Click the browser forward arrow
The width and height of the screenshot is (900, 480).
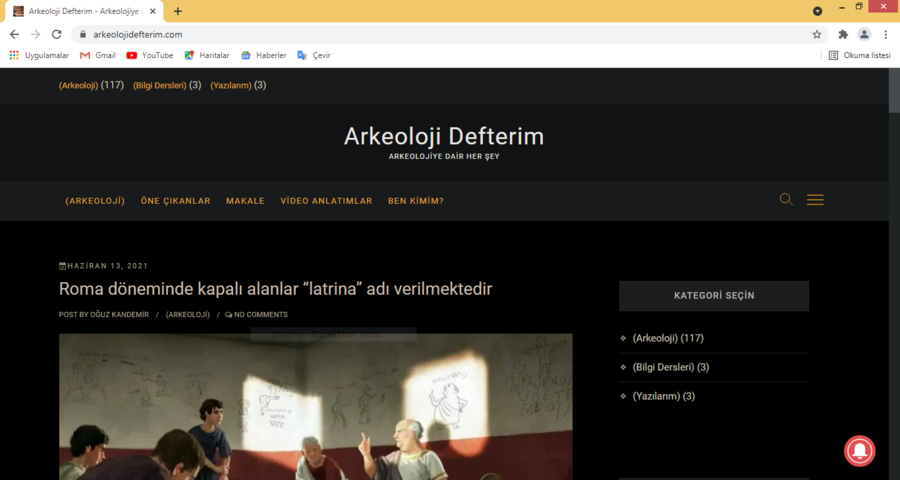(36, 34)
